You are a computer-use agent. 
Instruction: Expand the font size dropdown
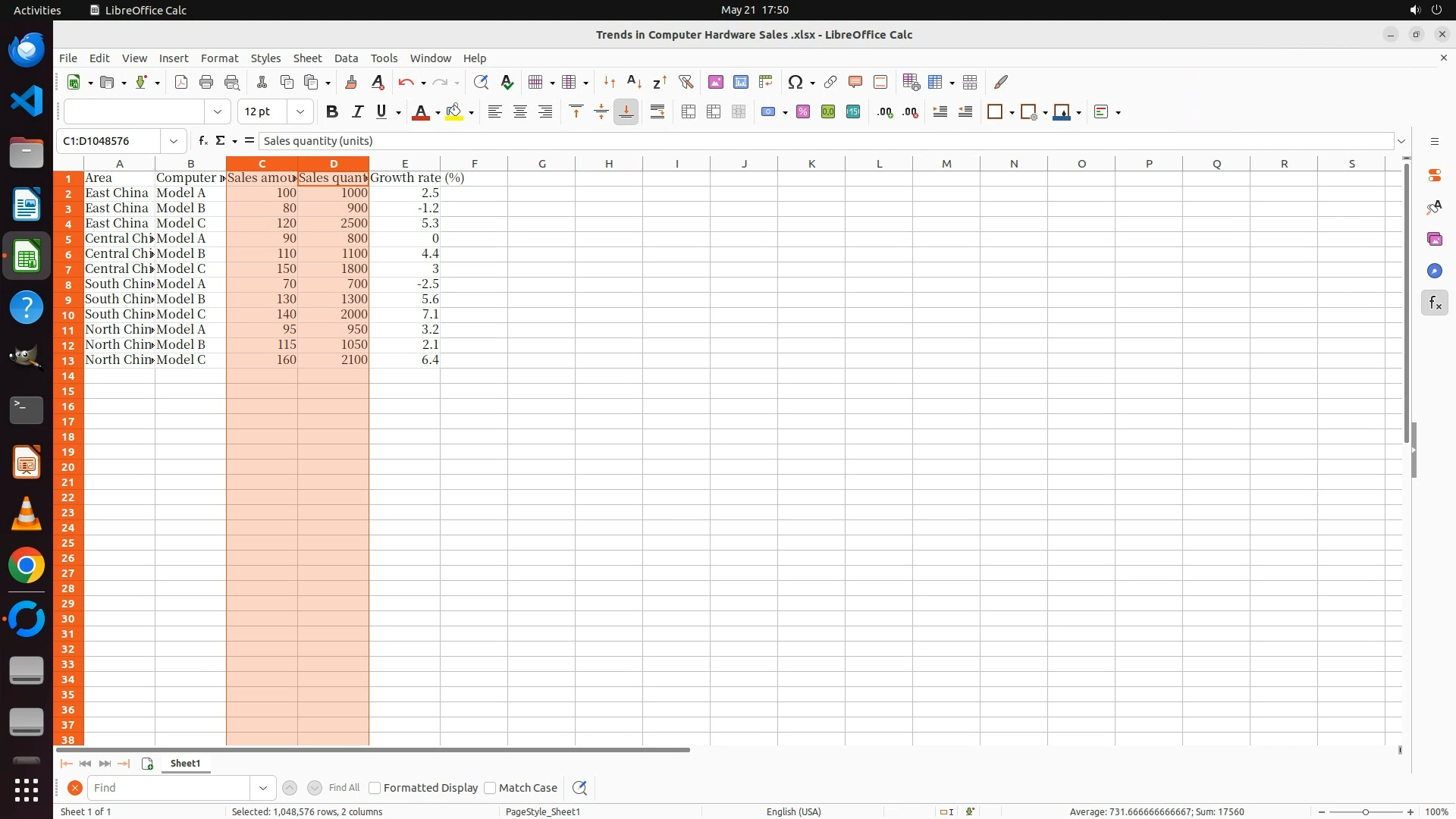300,112
